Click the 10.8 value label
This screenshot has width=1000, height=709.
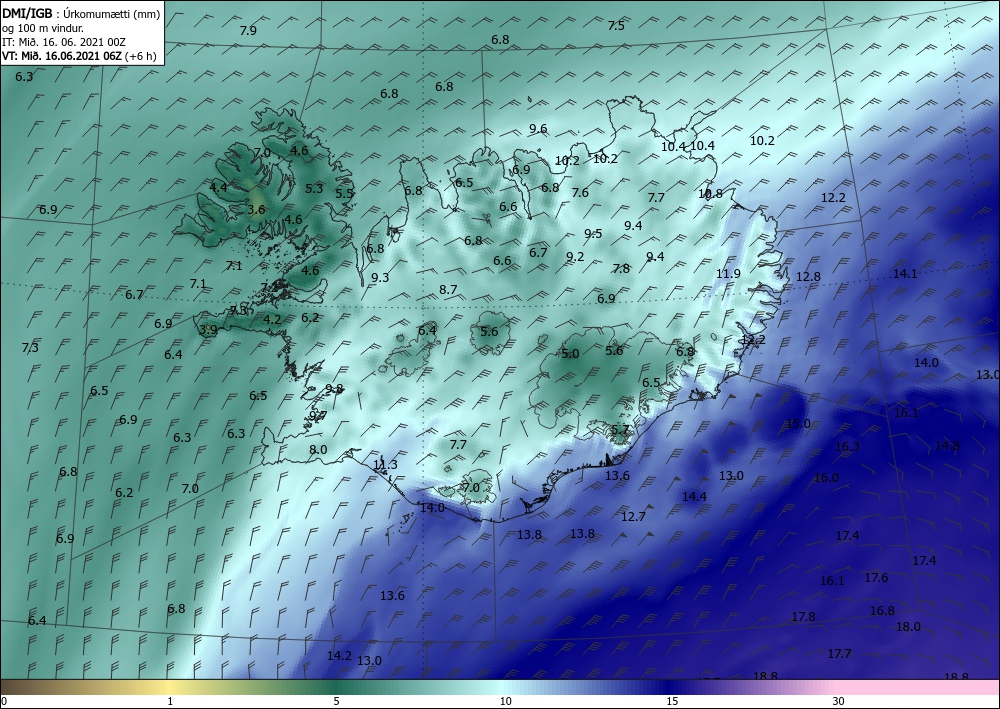pyautogui.click(x=710, y=193)
